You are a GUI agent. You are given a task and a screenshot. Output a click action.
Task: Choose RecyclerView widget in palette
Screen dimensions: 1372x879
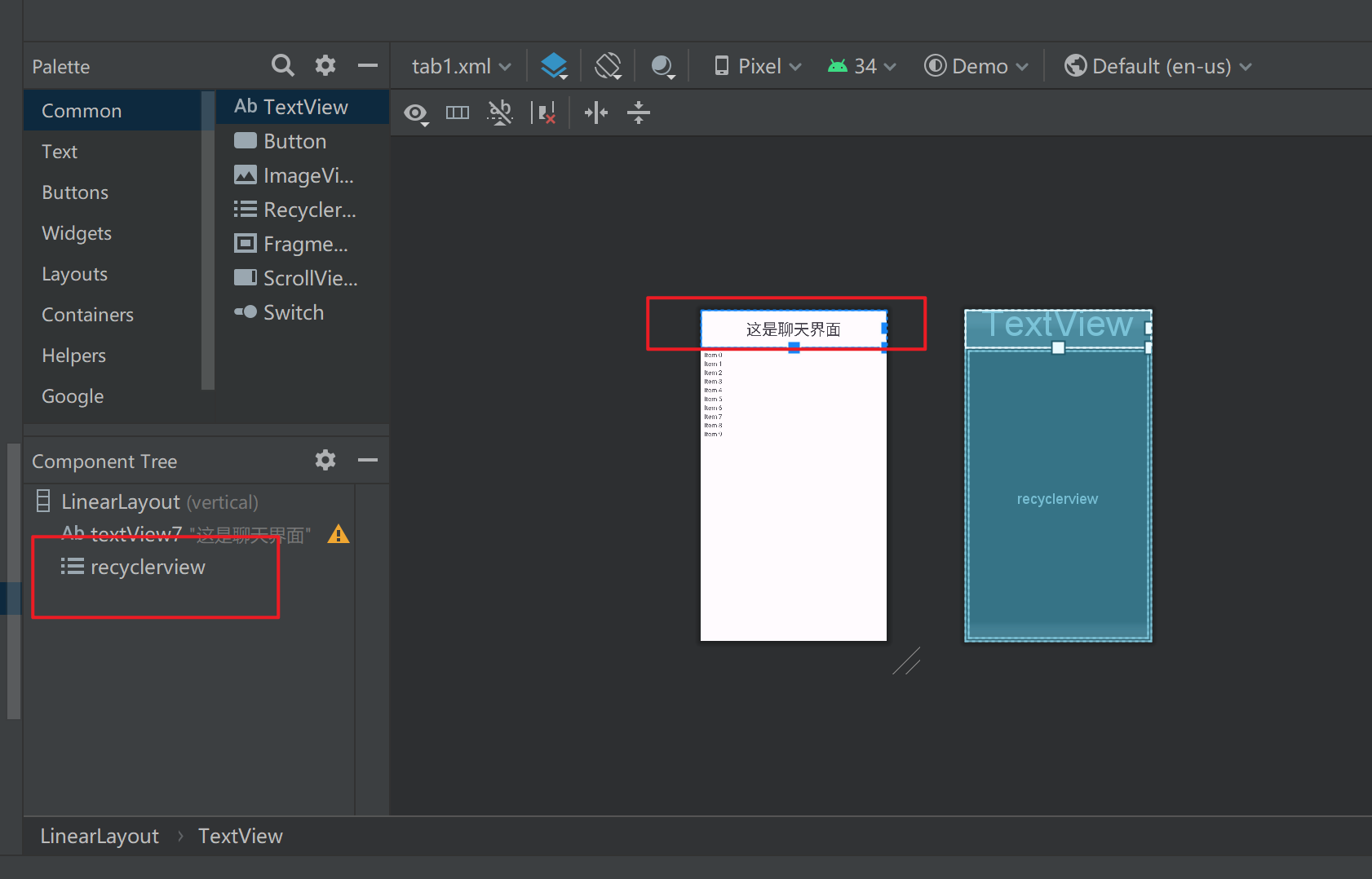pyautogui.click(x=303, y=210)
